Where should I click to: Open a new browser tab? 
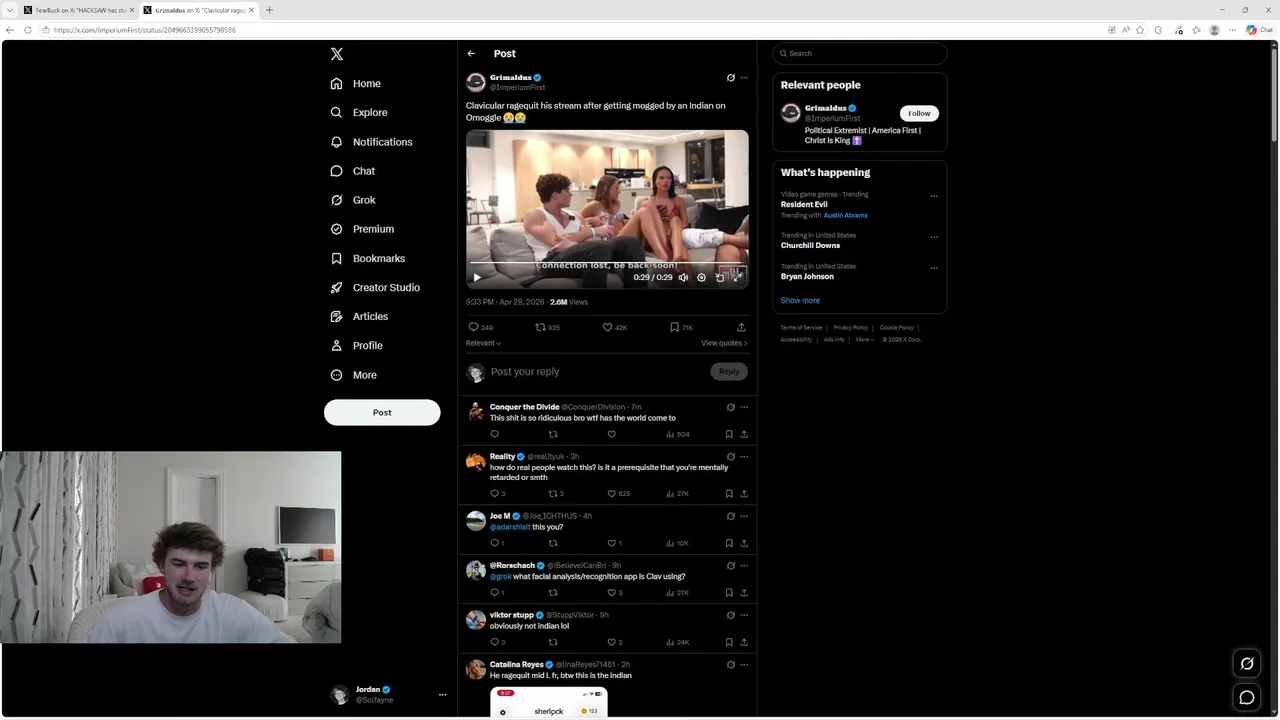click(269, 10)
